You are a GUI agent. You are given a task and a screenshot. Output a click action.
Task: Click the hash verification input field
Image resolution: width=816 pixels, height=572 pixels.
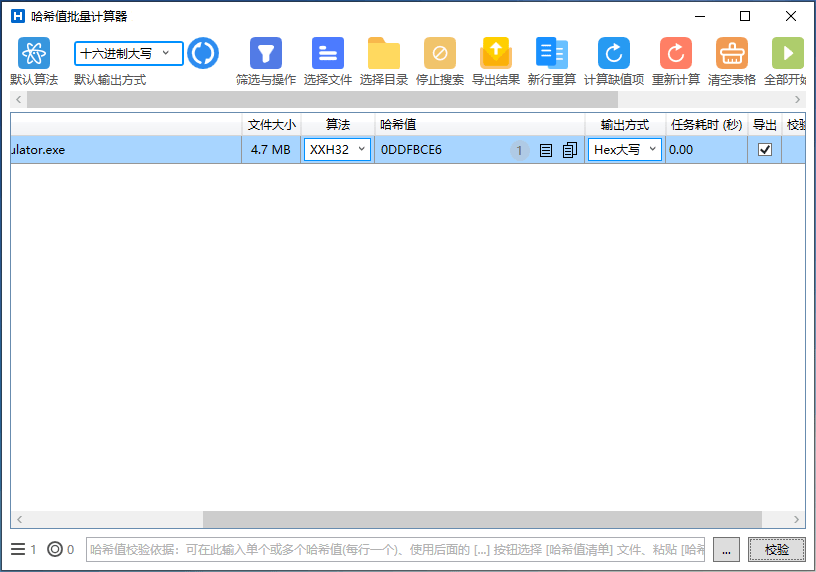click(395, 549)
